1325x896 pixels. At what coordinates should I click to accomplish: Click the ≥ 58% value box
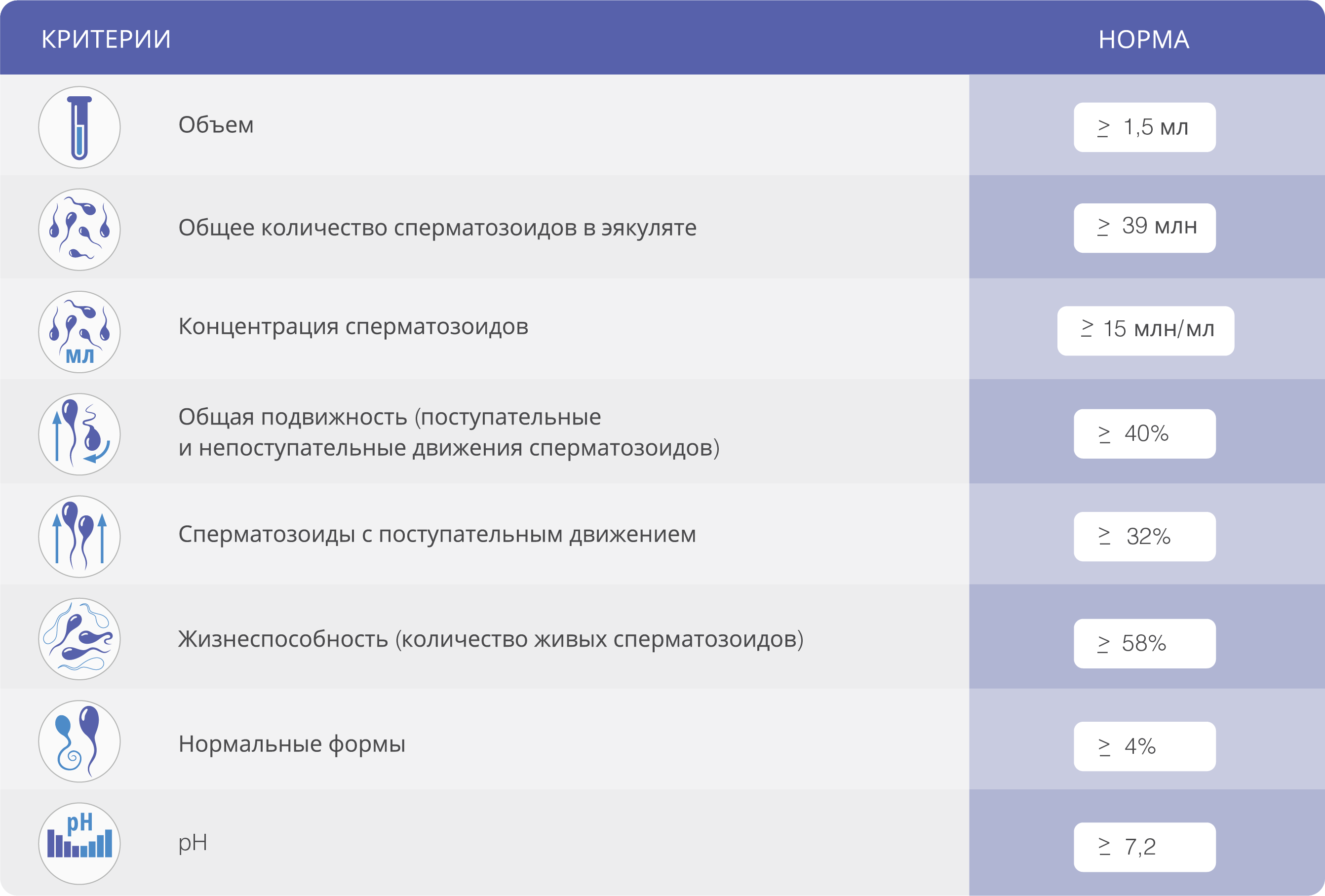pos(1144,644)
